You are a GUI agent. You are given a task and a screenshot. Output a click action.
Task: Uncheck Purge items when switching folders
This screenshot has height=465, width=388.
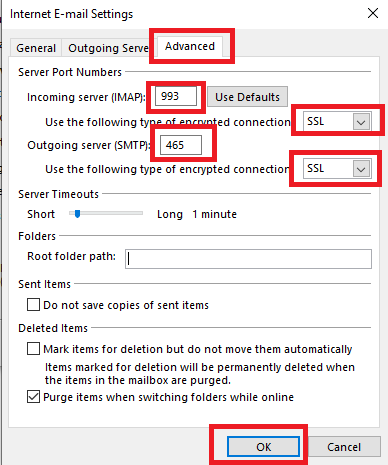point(33,397)
